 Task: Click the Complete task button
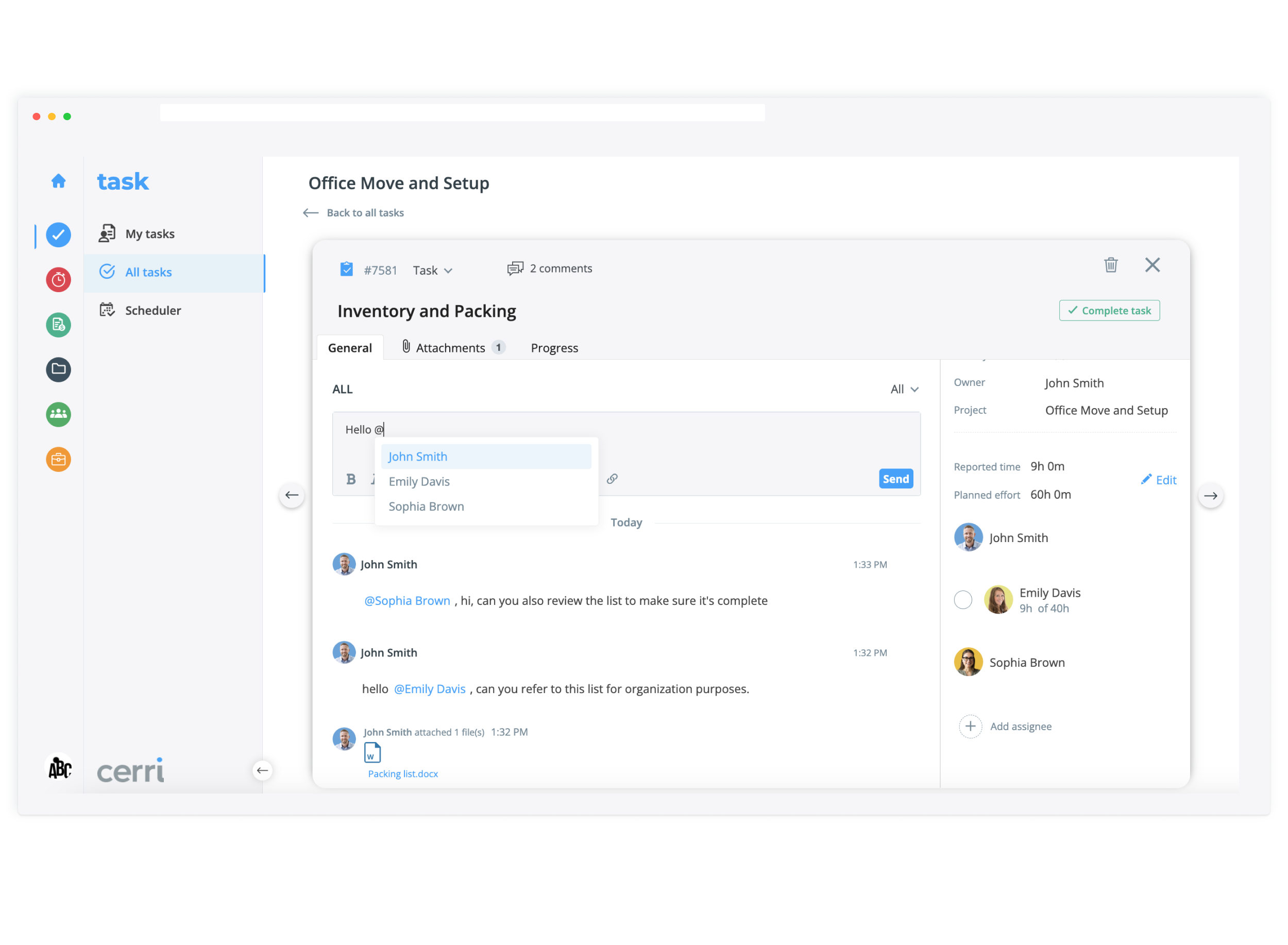coord(1109,311)
